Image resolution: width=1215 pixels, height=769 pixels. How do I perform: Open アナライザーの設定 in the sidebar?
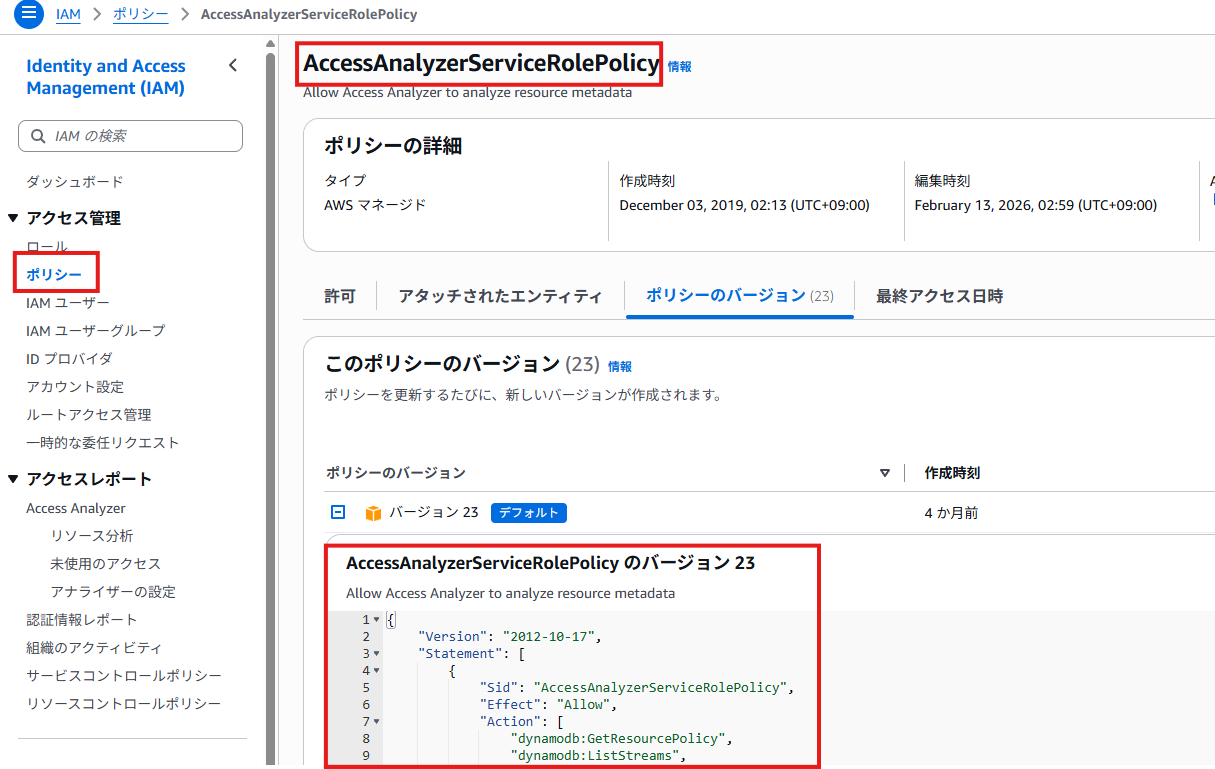click(113, 592)
